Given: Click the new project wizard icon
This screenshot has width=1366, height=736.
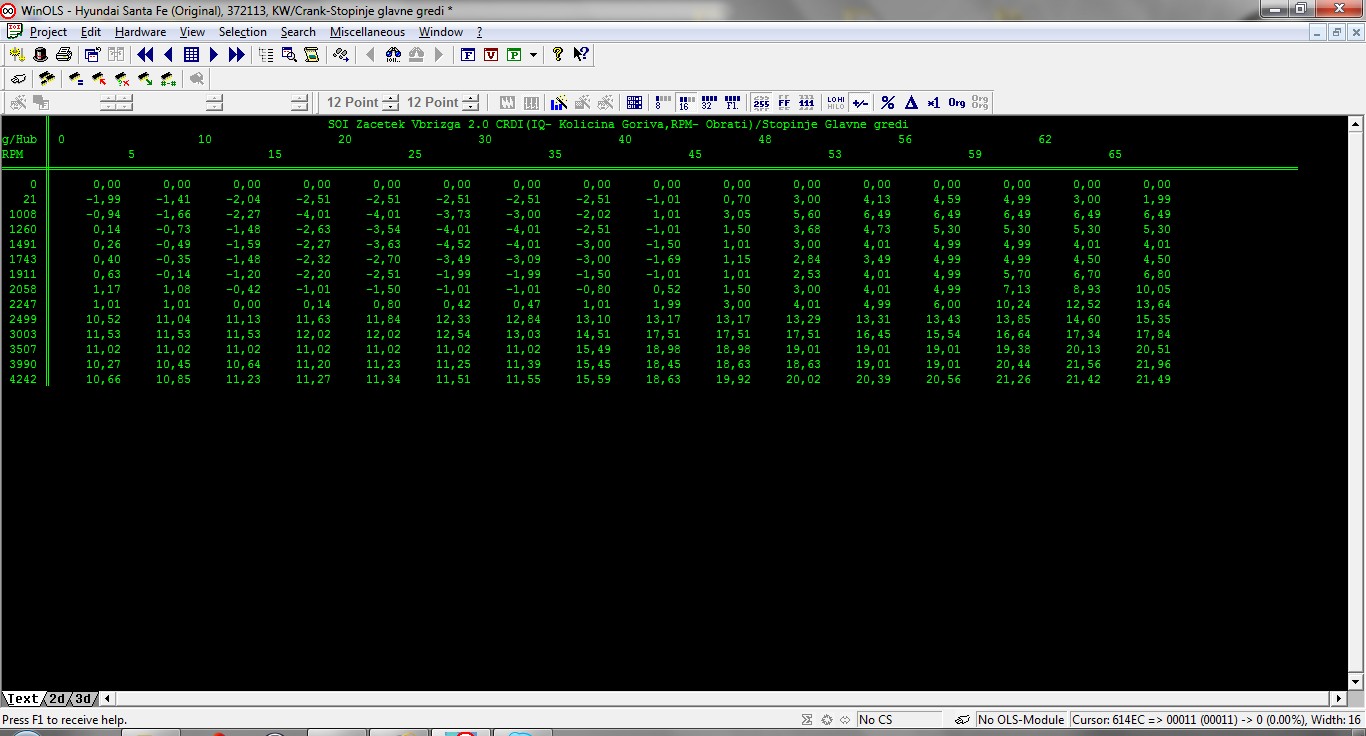Looking at the screenshot, I should 17,55.
